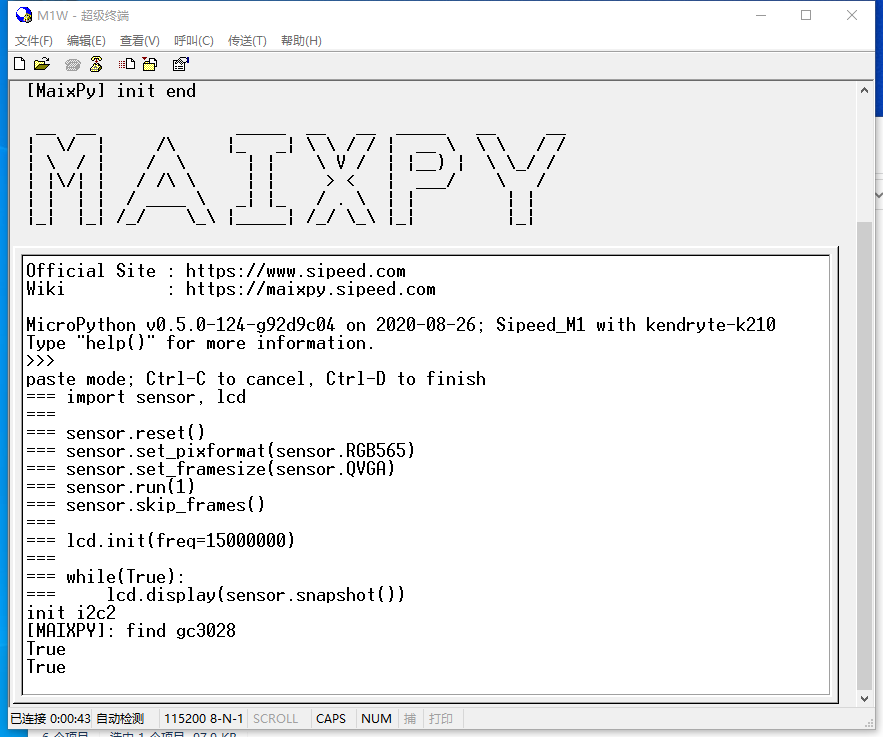Minimize the M1W terminal window
The height and width of the screenshot is (737, 883).
pos(761,15)
